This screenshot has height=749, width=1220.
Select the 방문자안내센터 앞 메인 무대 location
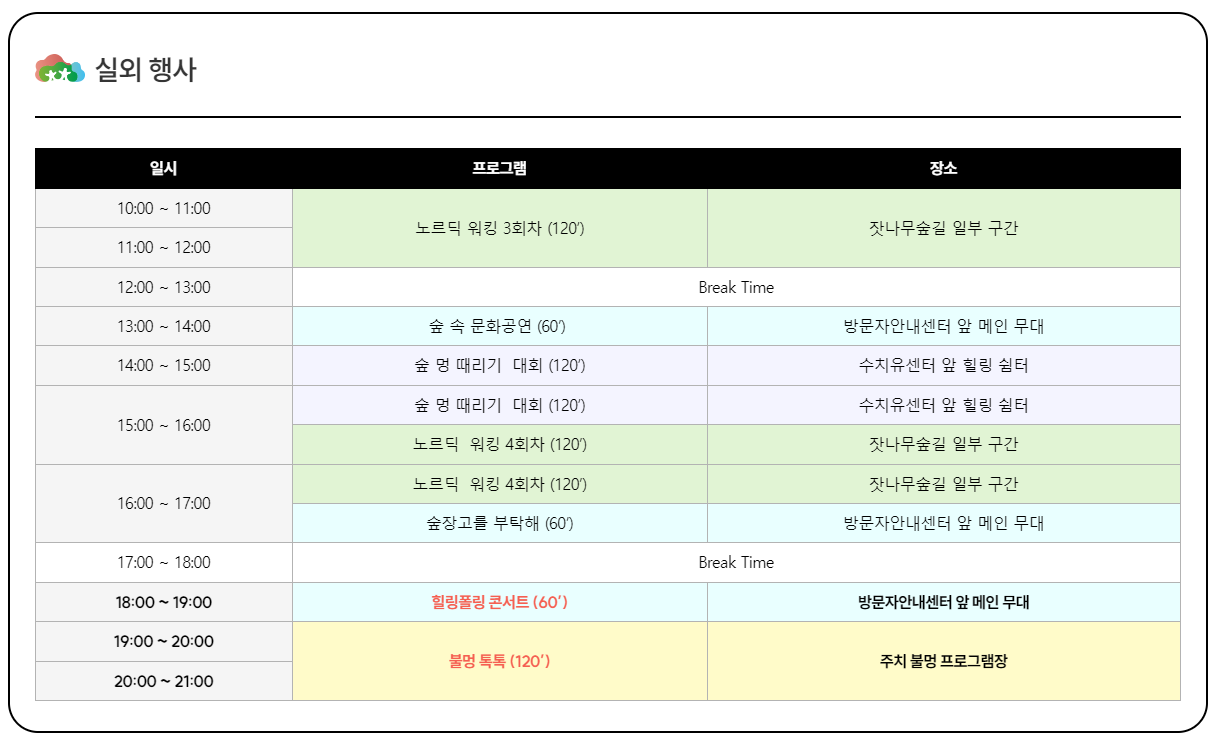(x=943, y=325)
